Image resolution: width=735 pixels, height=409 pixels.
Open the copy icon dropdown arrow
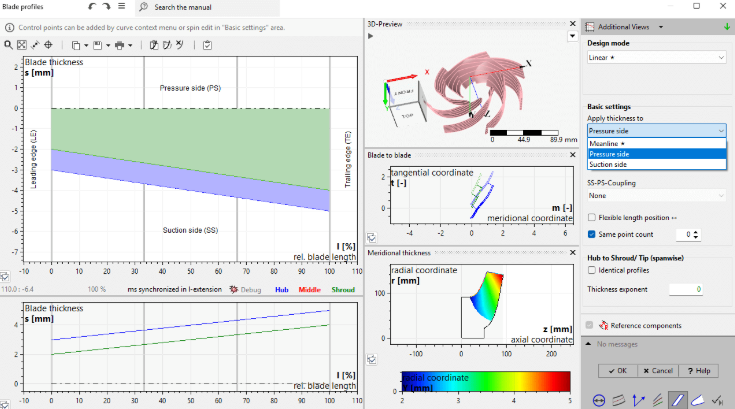coord(86,45)
